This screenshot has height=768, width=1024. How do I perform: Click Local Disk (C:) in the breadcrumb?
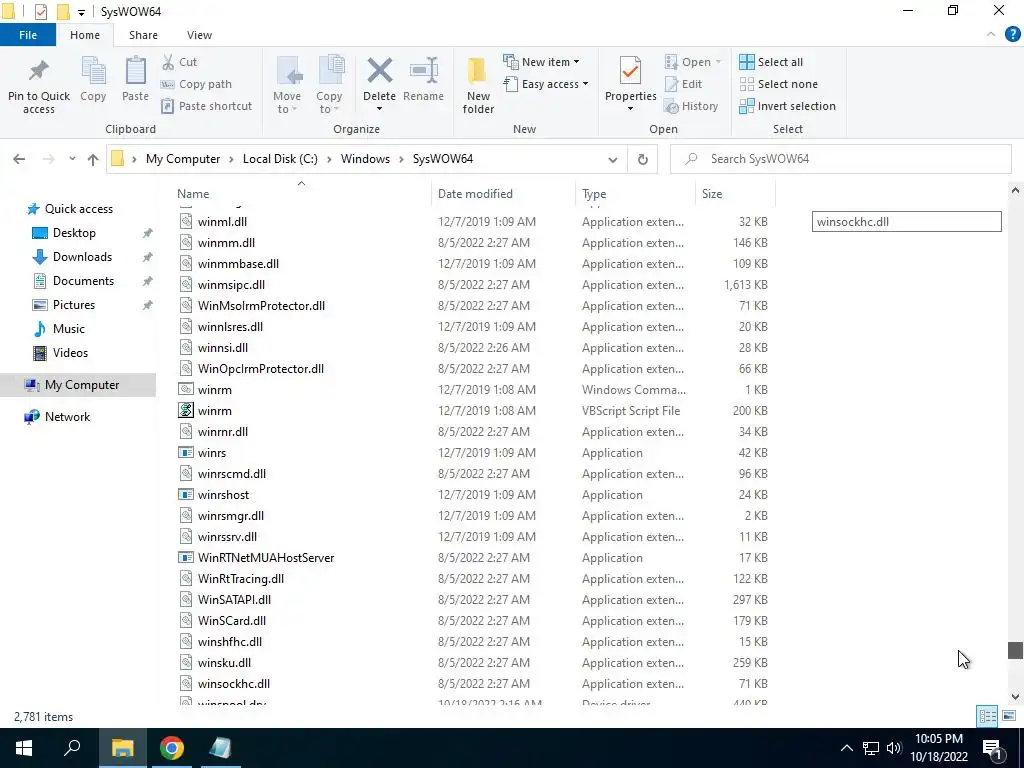(x=280, y=159)
